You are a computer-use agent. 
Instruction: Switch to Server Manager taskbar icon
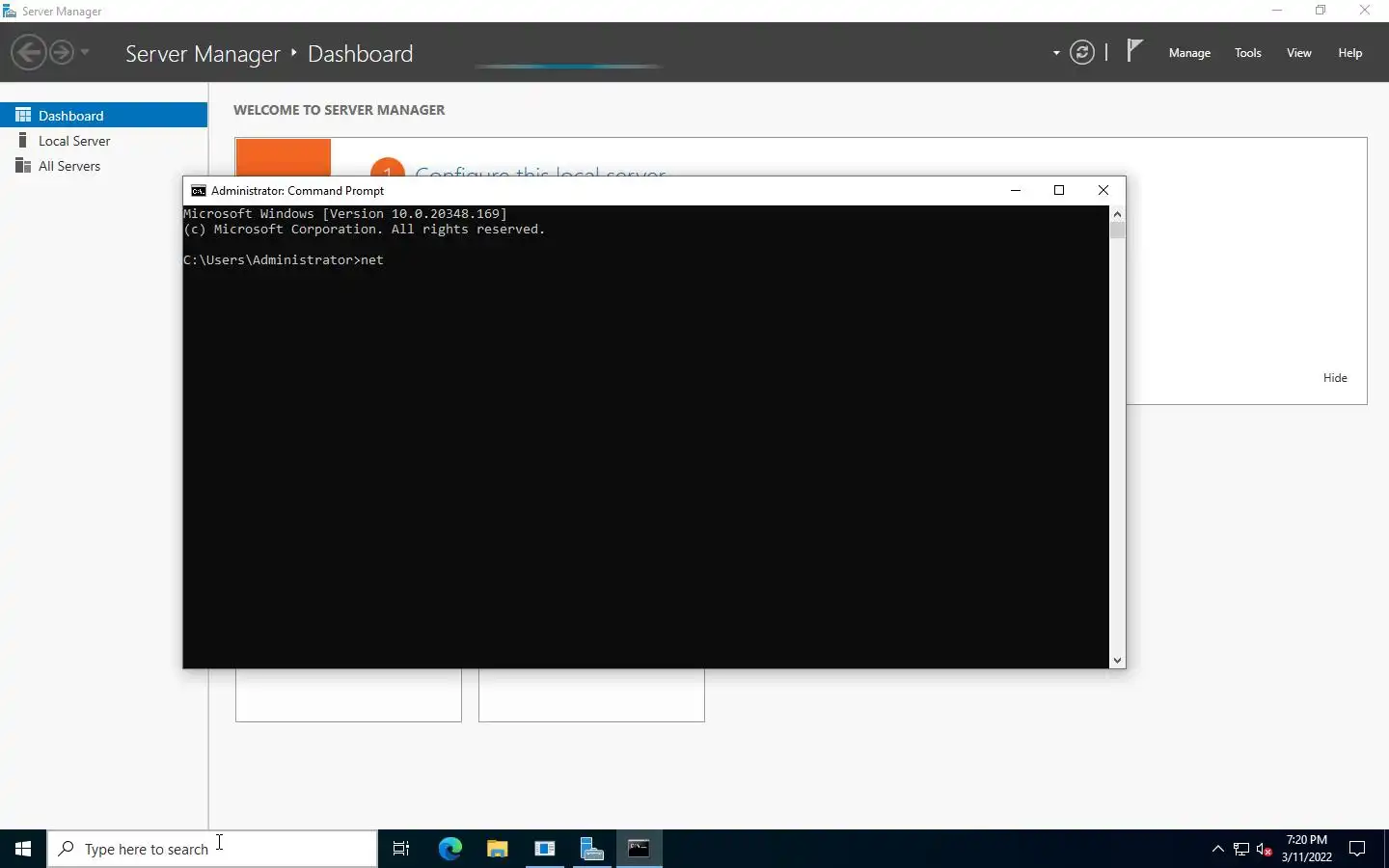(x=591, y=849)
